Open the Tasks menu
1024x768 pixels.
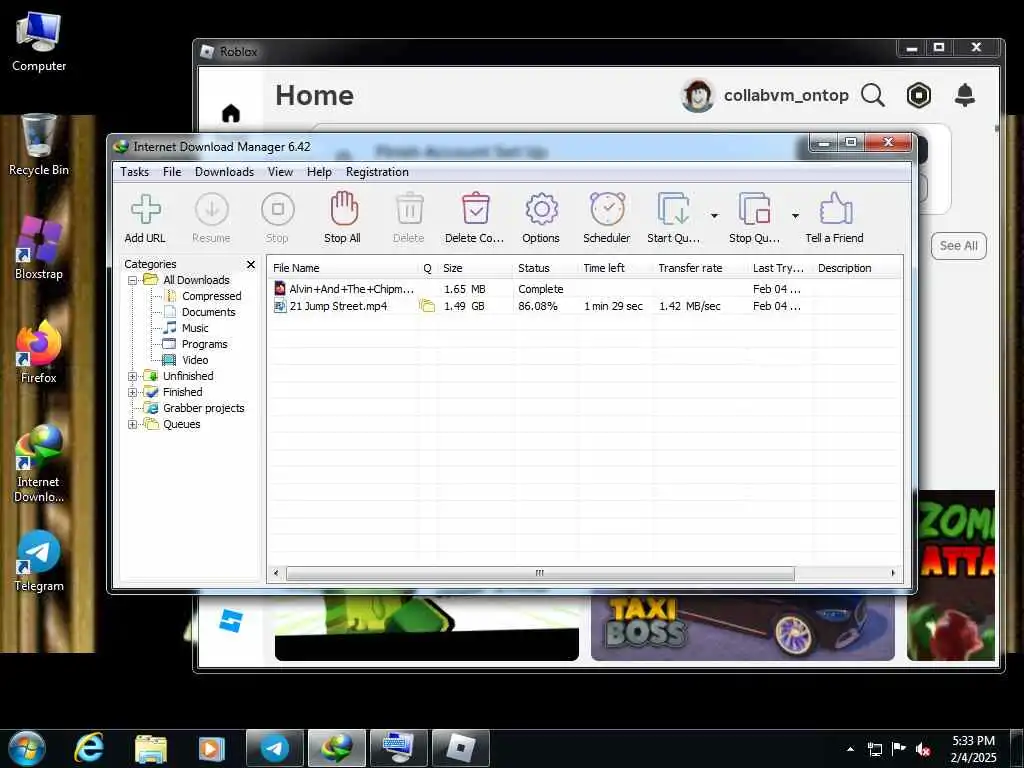click(135, 172)
